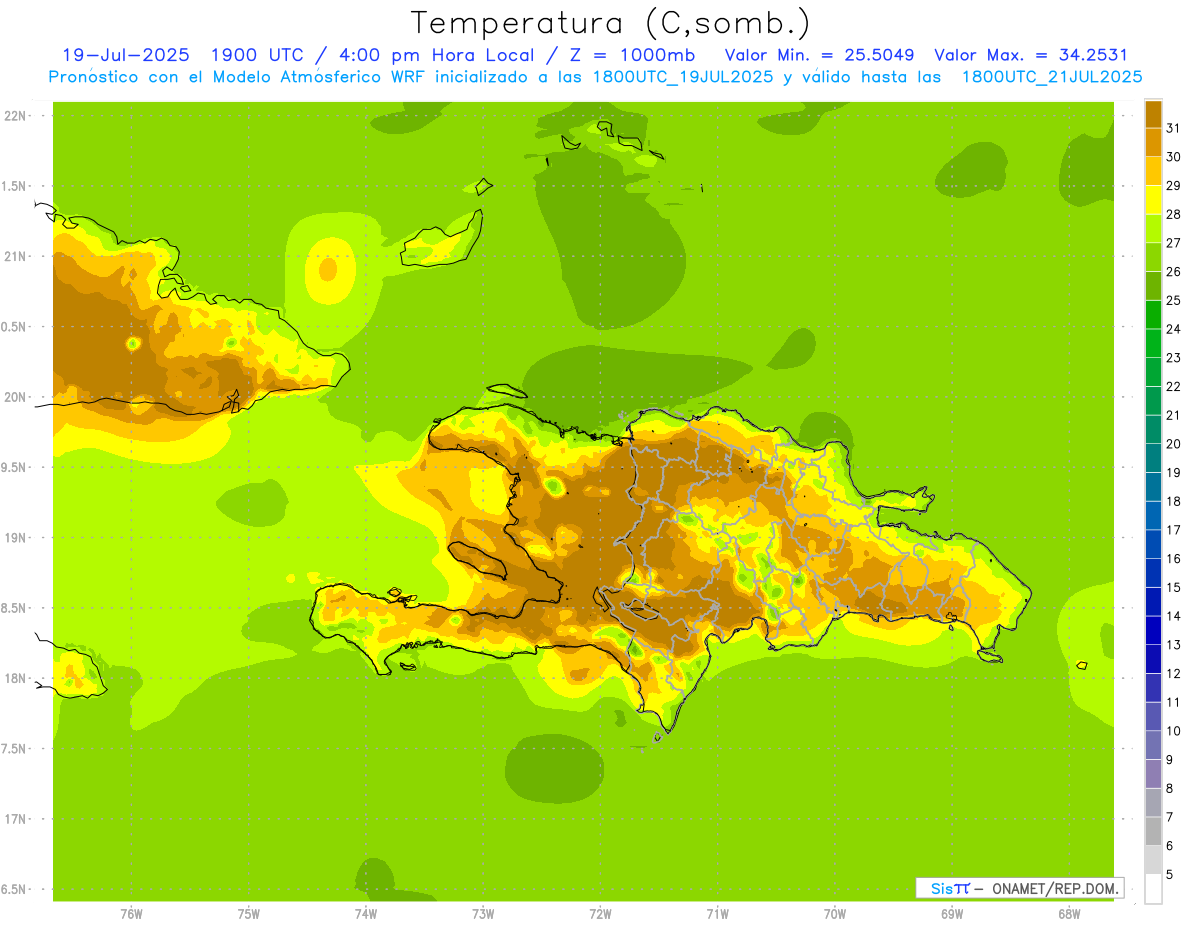Click the 'Temperatura (C,somb.)' title
This screenshot has width=1200, height=927.
[x=609, y=23]
